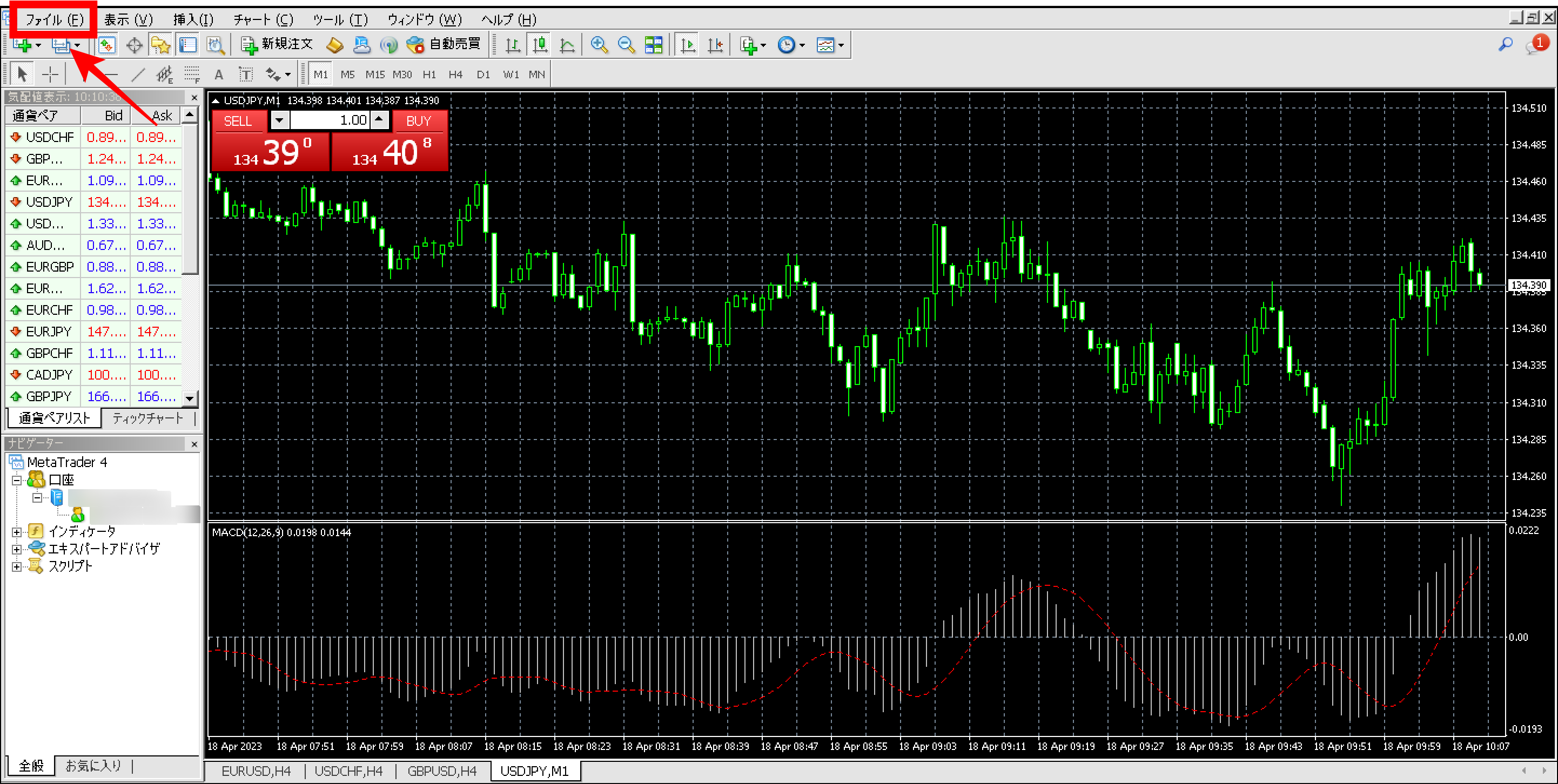1558x784 pixels.
Task: Select the Fibonacci retracement tool
Action: tap(192, 75)
